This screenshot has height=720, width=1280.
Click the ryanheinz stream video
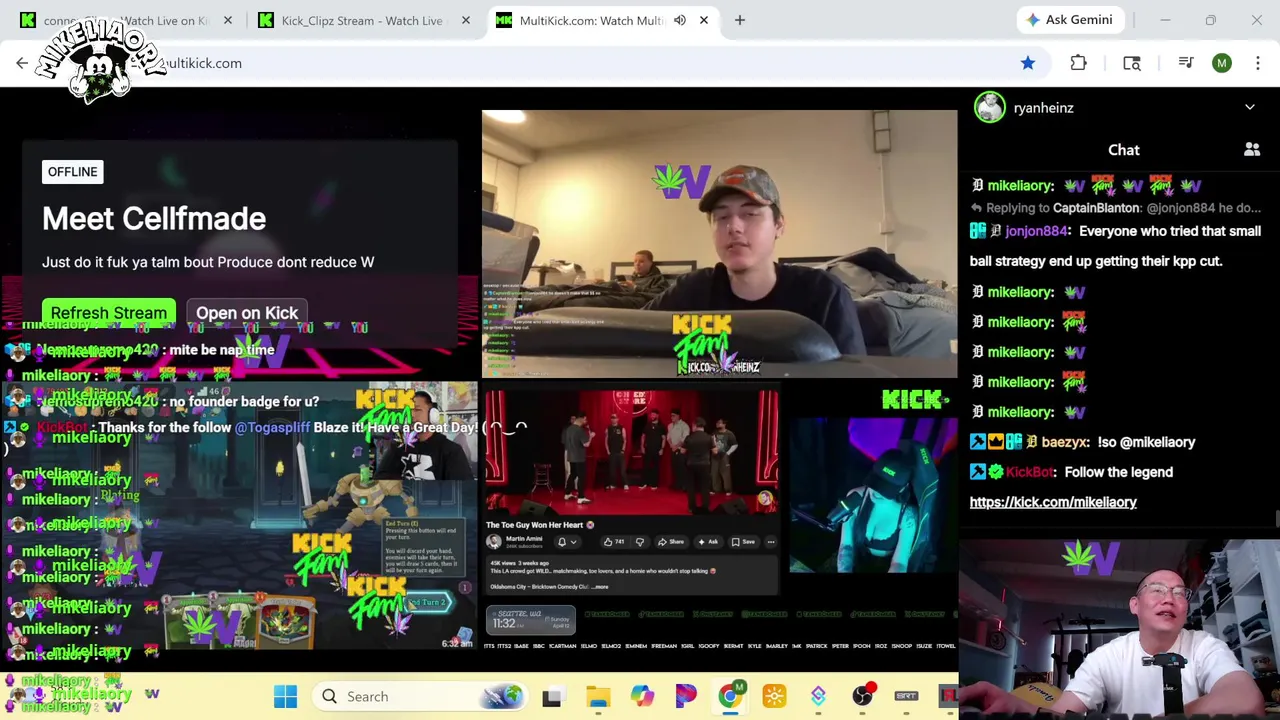click(x=719, y=244)
